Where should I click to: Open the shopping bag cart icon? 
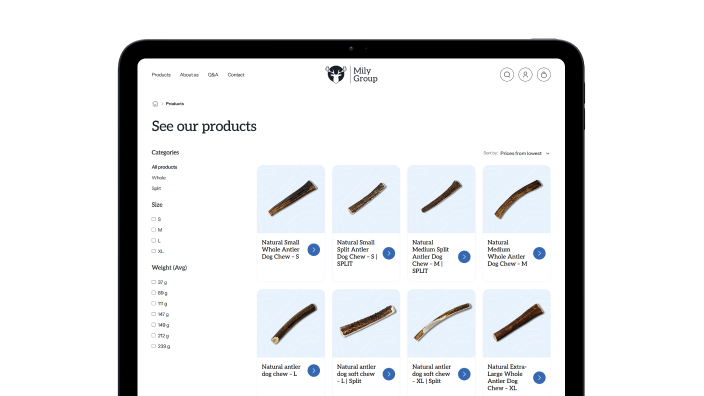[x=544, y=75]
